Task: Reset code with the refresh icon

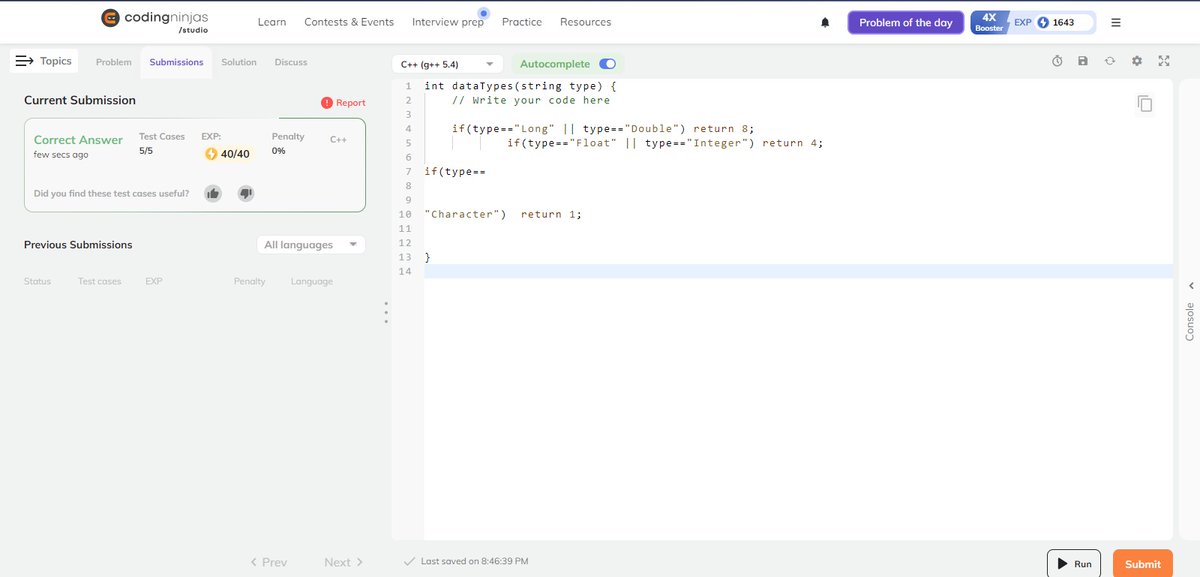Action: [x=1109, y=61]
